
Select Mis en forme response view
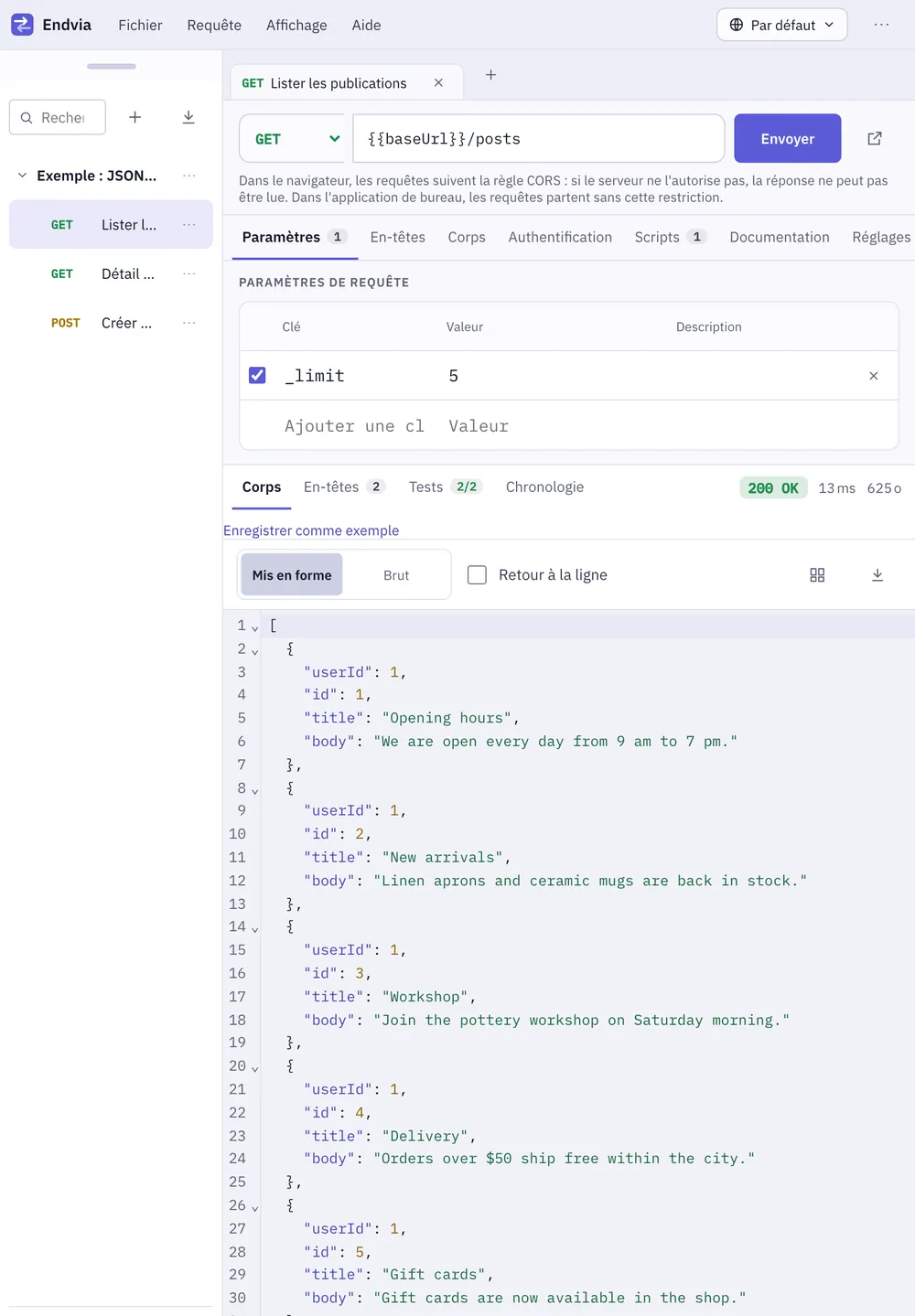point(292,575)
